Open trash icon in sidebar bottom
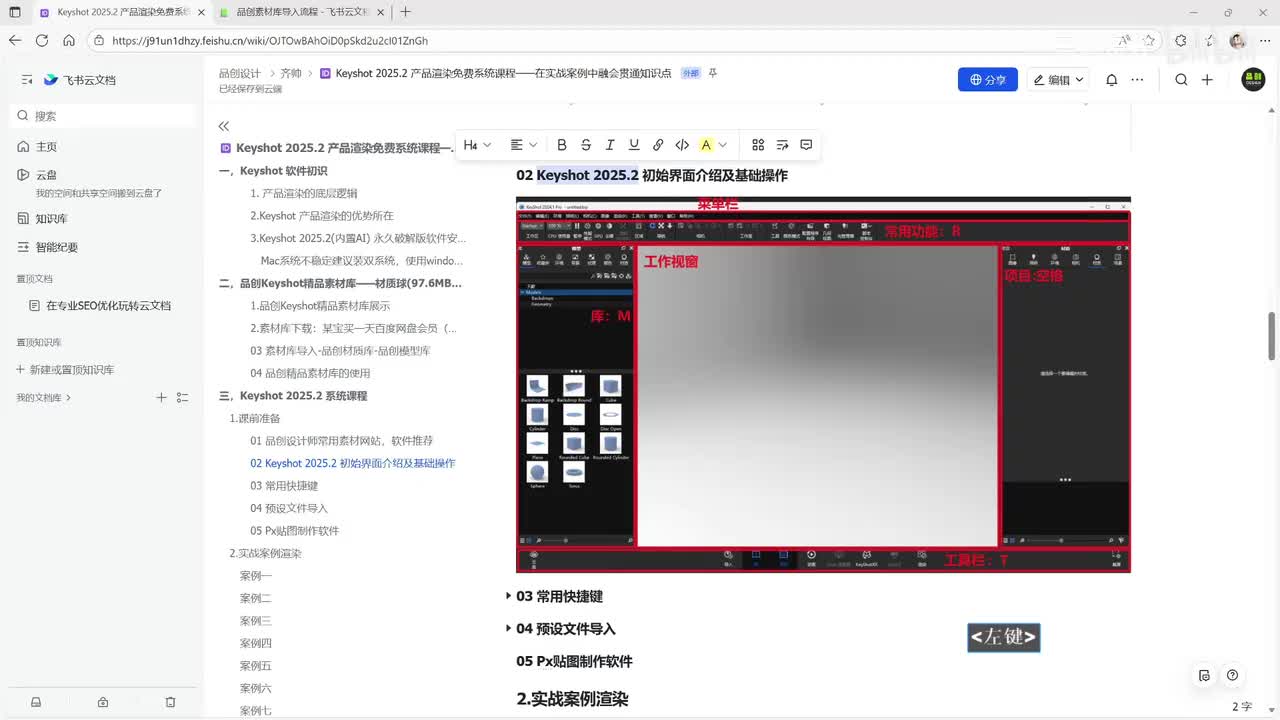 click(170, 702)
